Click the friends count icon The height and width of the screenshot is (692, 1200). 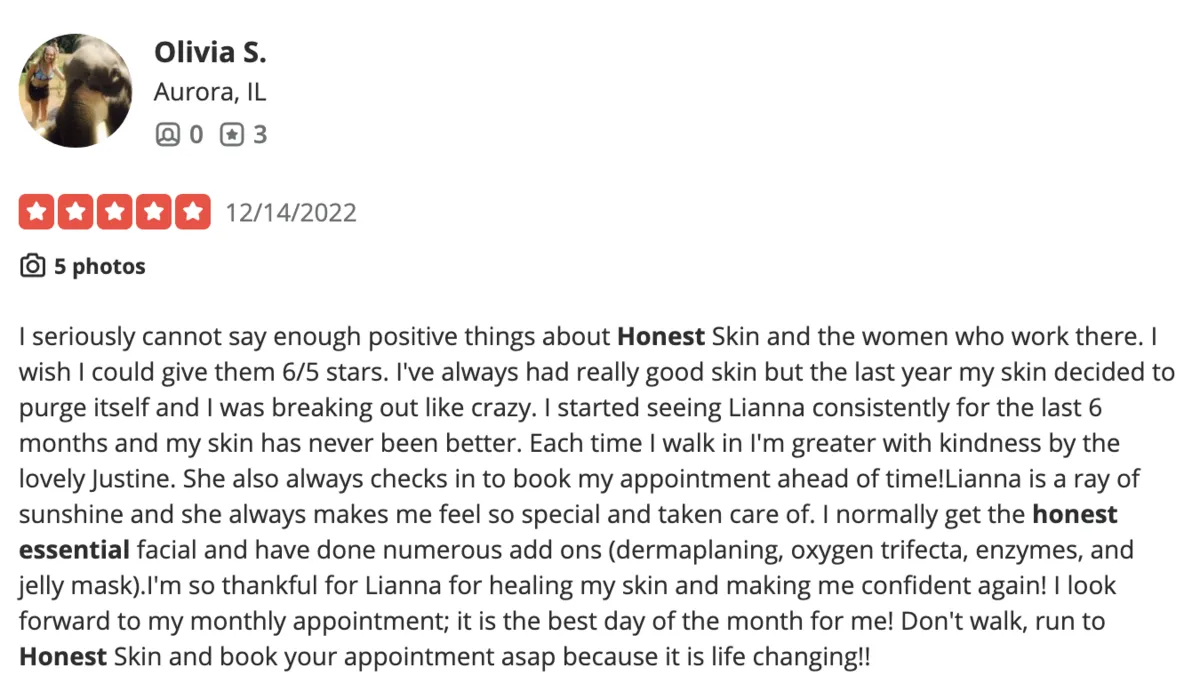pyautogui.click(x=166, y=134)
